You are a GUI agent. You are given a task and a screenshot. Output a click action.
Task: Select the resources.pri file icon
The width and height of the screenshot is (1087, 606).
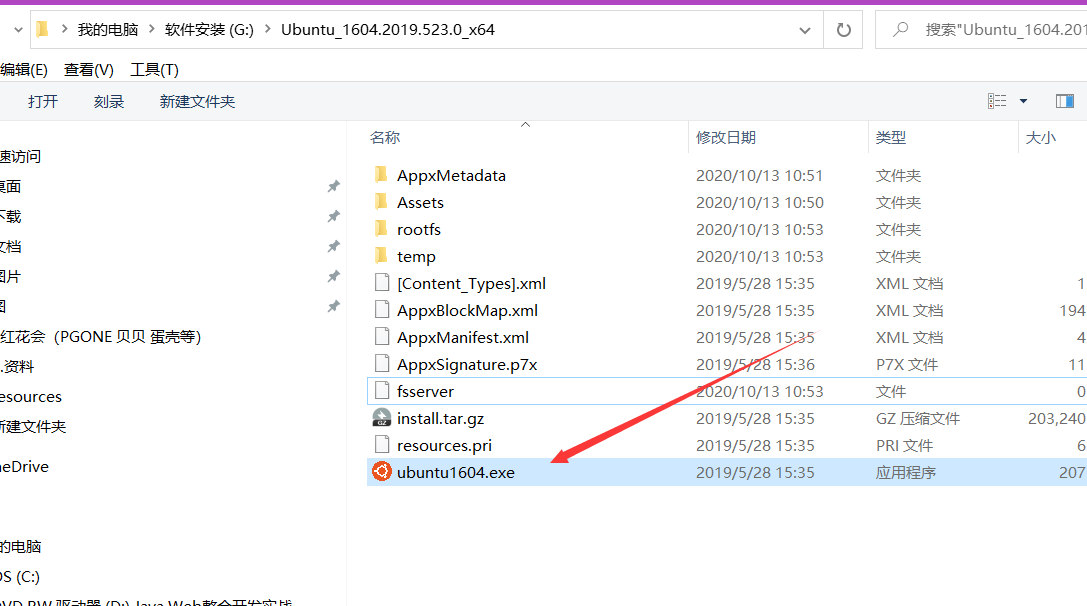pos(381,444)
